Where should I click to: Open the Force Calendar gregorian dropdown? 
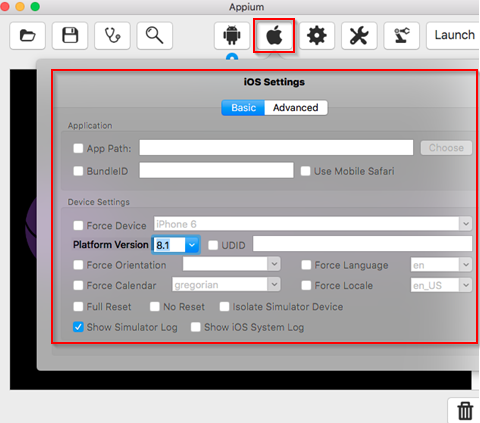pos(226,285)
